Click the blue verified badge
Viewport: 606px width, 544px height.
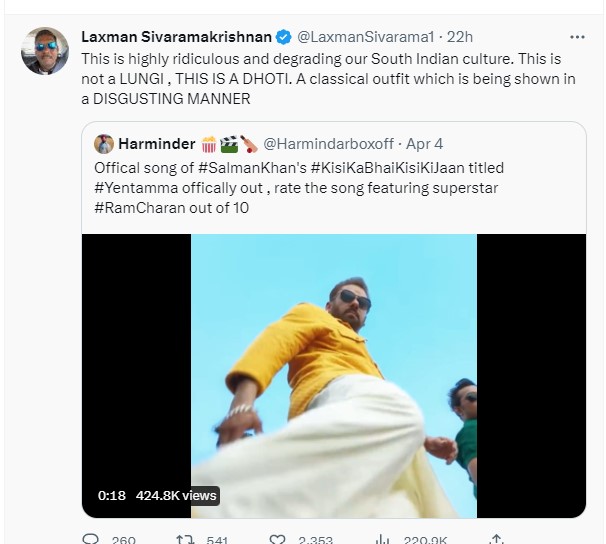coord(284,37)
